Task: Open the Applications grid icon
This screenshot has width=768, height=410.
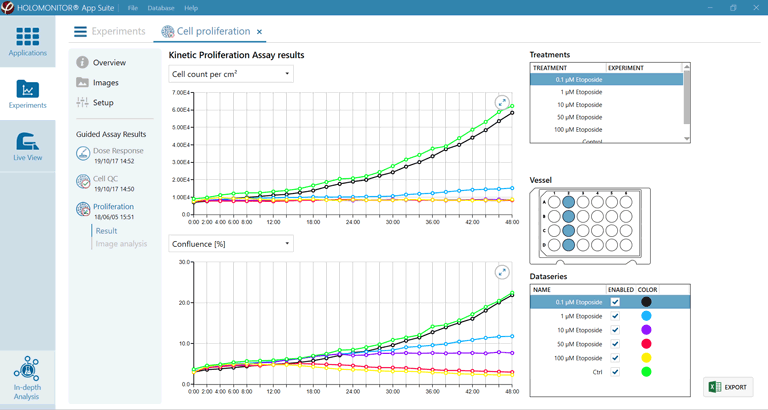Action: coord(27,40)
